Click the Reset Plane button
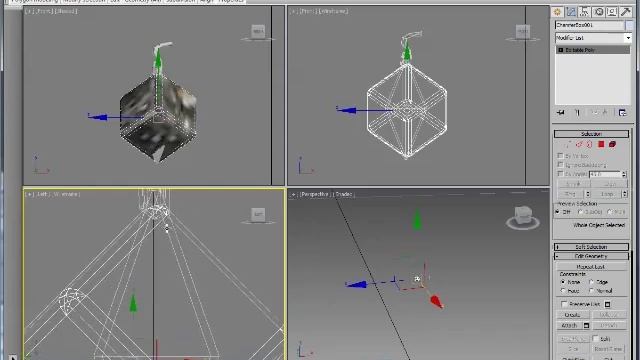Viewport: 640px width, 360px height. point(609,349)
